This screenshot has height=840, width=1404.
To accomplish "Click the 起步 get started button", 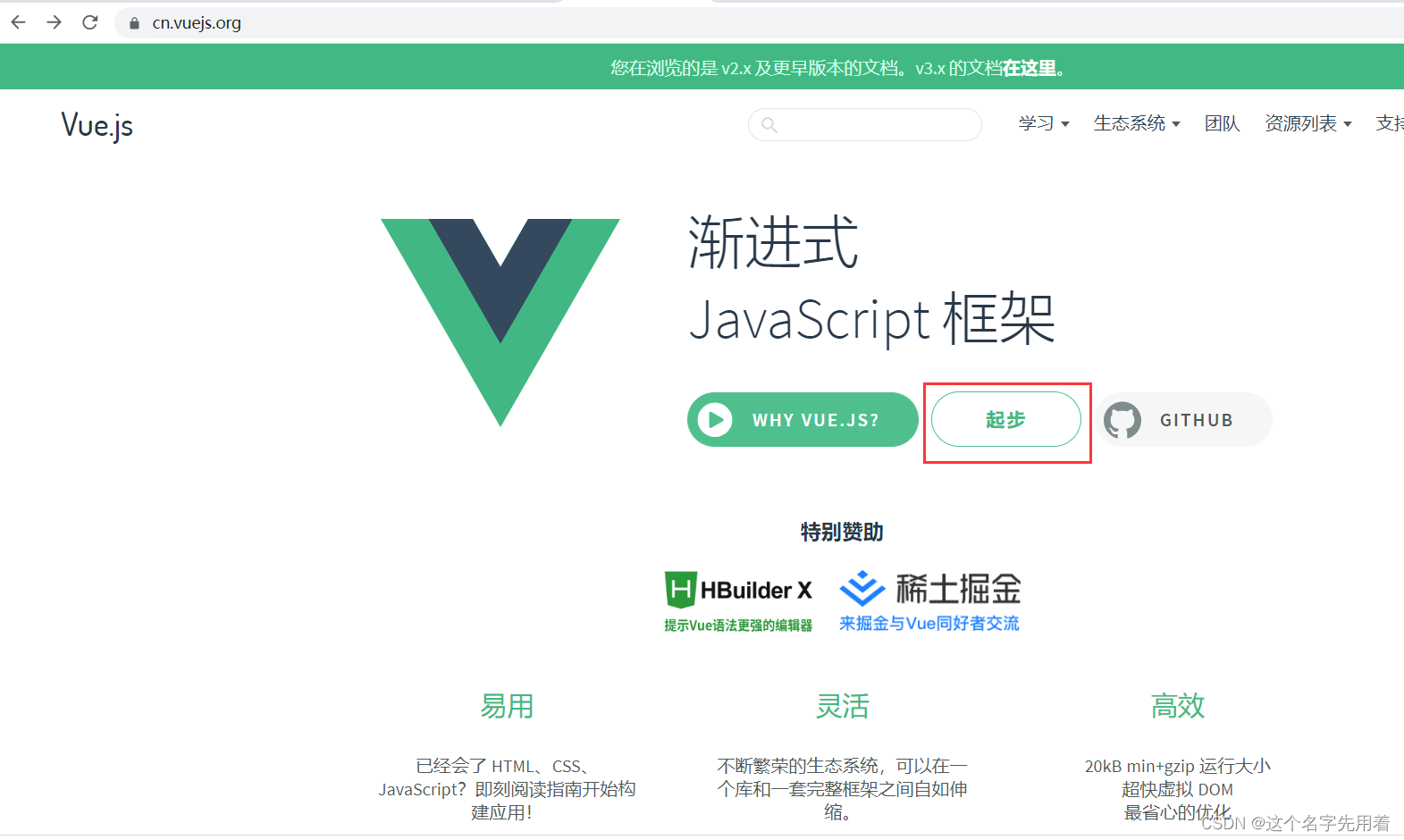I will point(1006,419).
